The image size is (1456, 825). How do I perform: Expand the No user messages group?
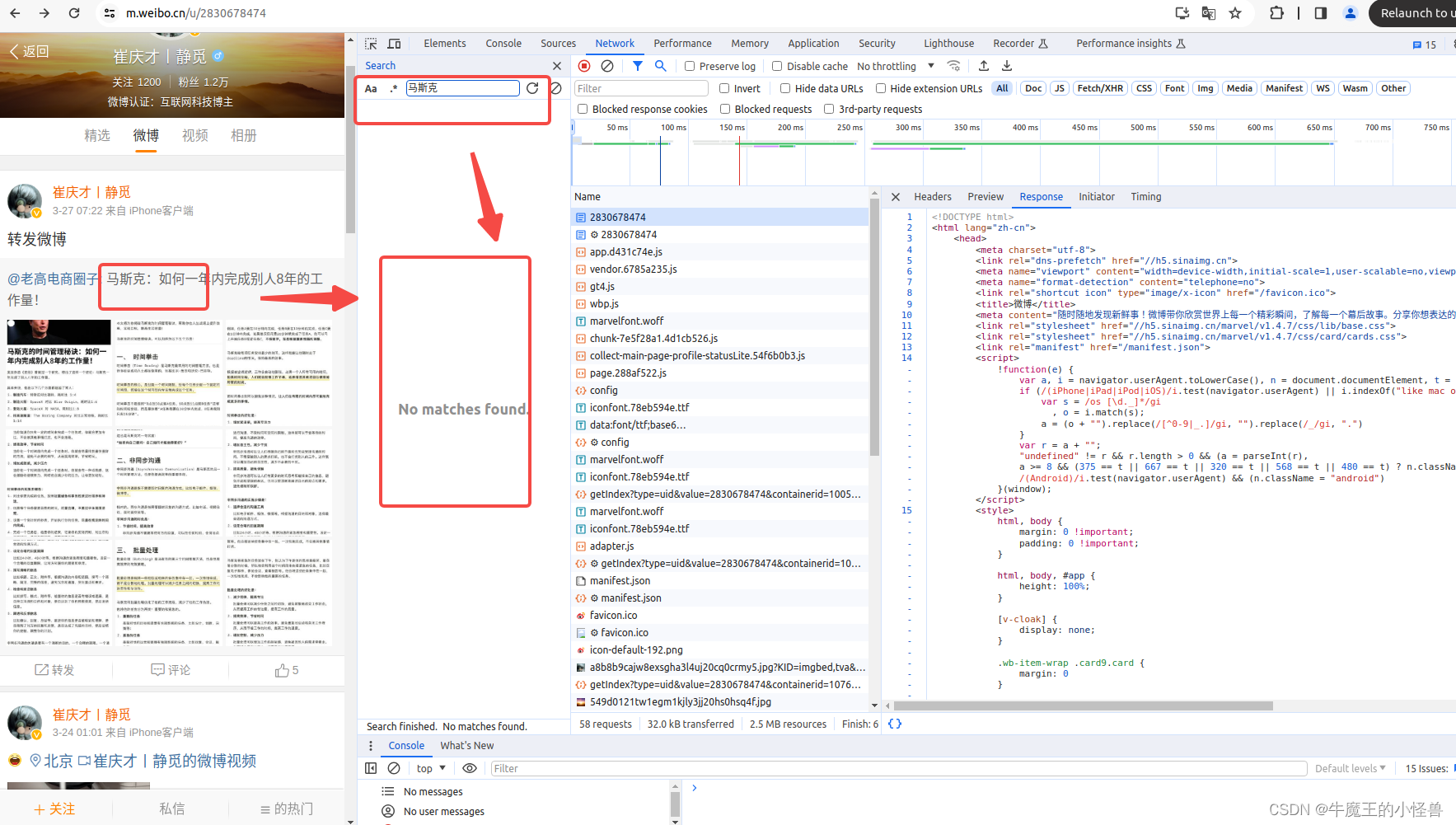(x=433, y=811)
